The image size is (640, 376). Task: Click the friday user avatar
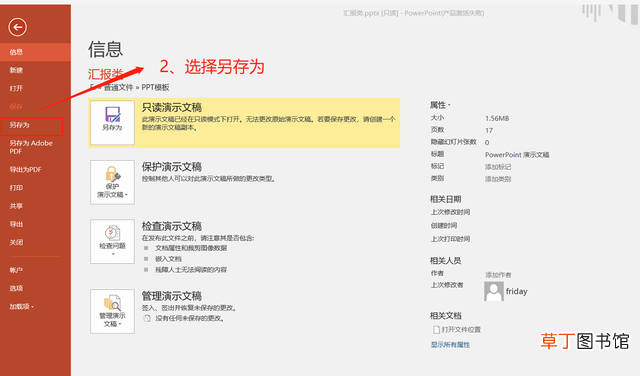pos(494,291)
